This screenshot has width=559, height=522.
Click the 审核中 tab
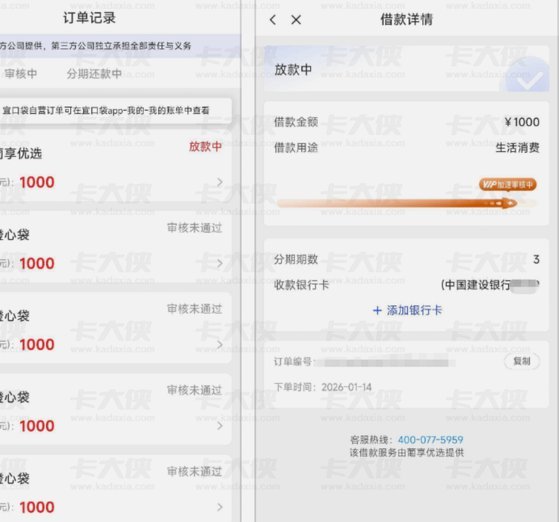(x=21, y=74)
